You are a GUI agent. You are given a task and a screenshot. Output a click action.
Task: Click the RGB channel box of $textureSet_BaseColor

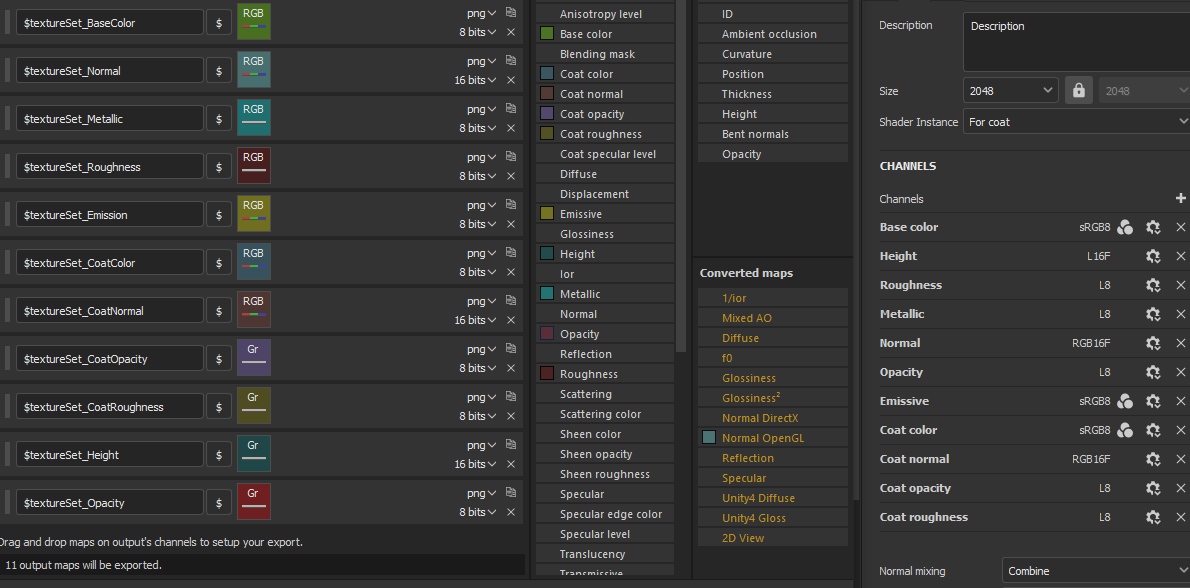pos(253,22)
